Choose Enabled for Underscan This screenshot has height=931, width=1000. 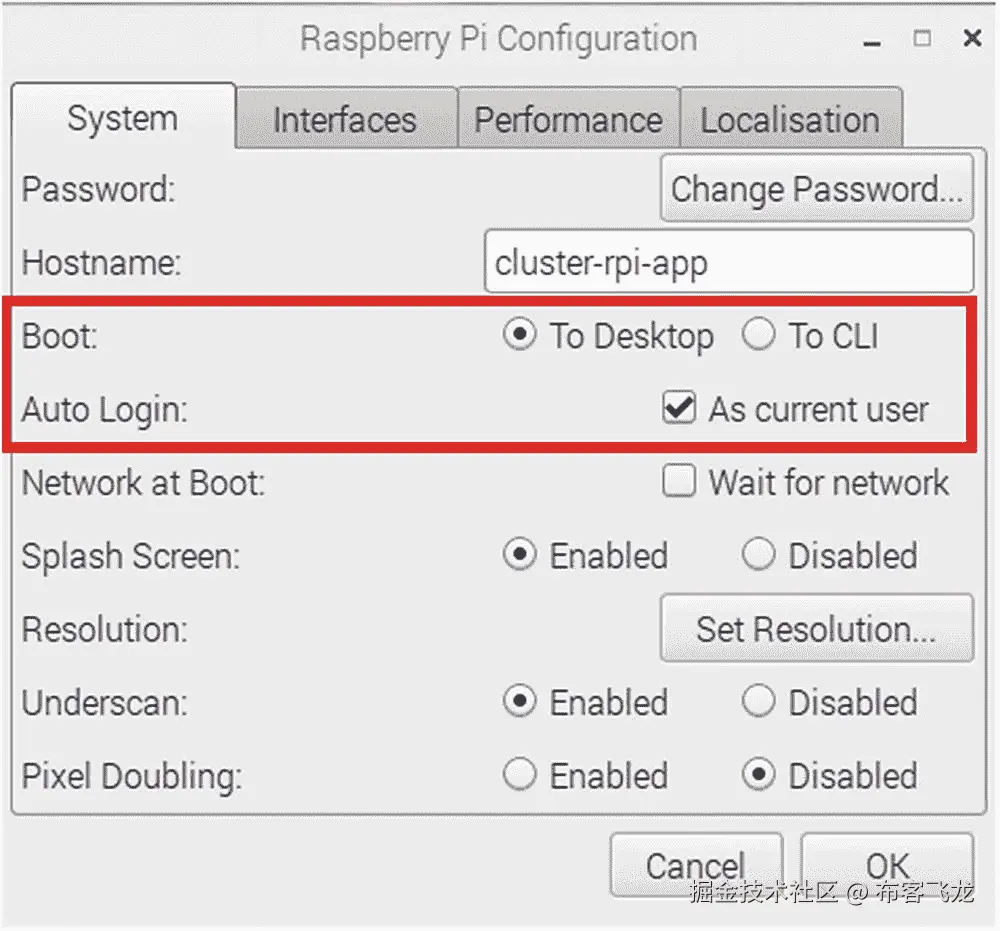519,702
